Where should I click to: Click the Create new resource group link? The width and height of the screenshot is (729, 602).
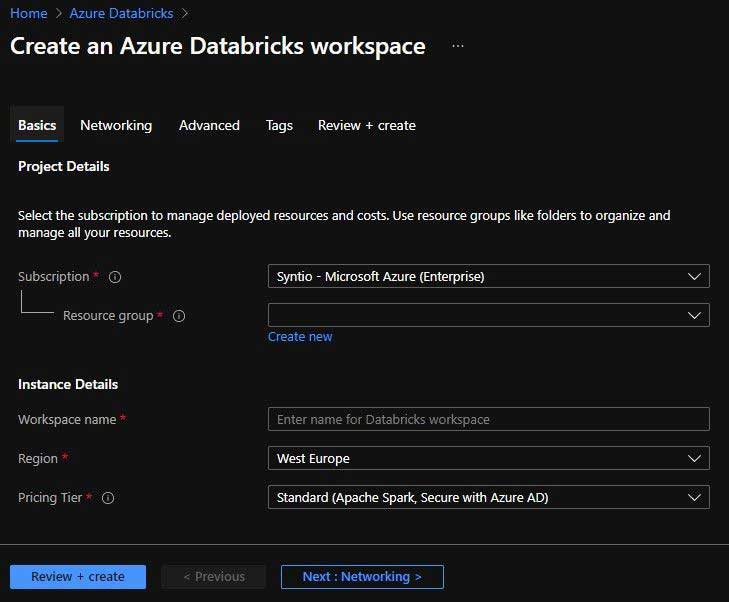coord(300,337)
